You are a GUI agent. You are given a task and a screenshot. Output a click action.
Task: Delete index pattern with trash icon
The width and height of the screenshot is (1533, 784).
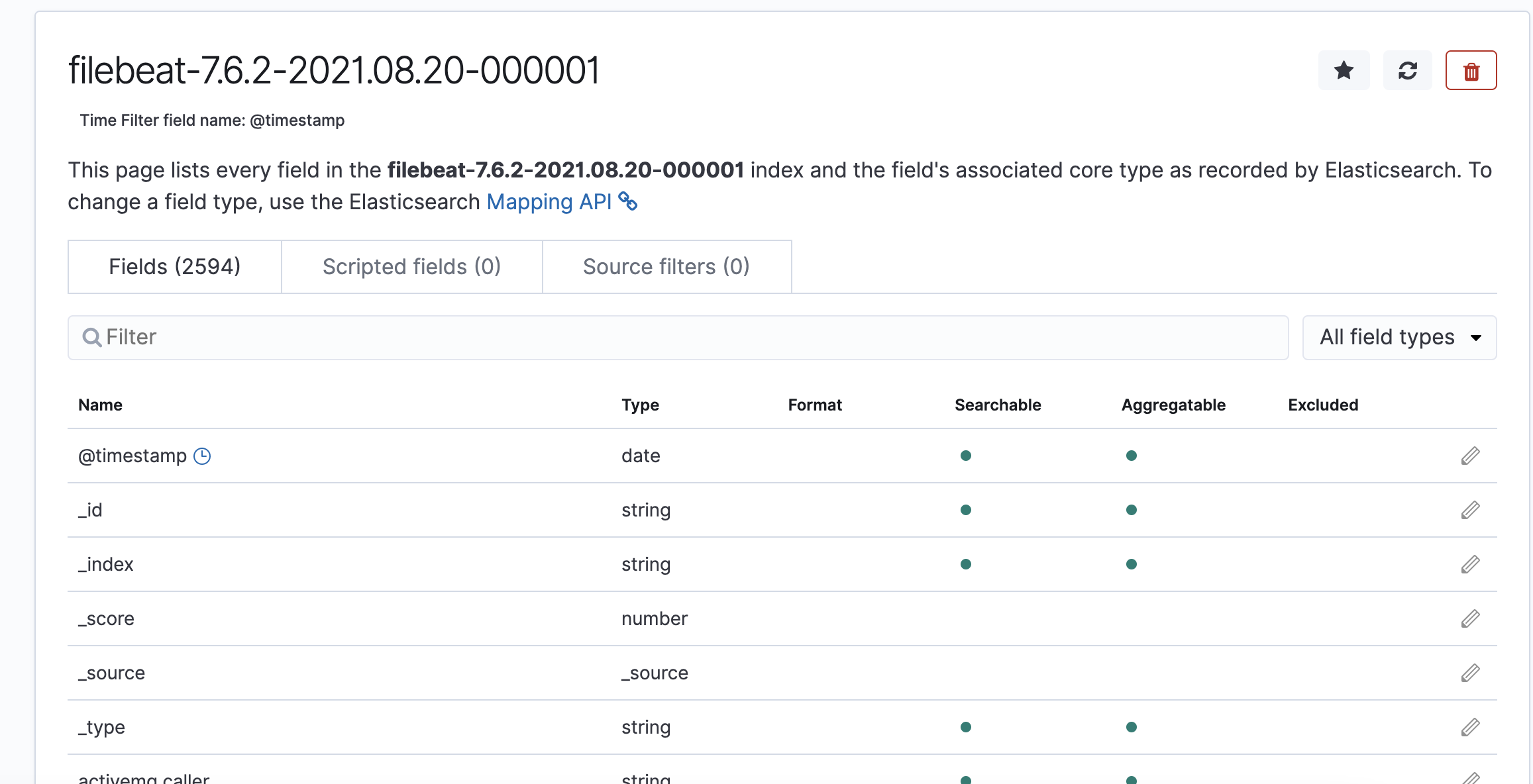coord(1471,70)
